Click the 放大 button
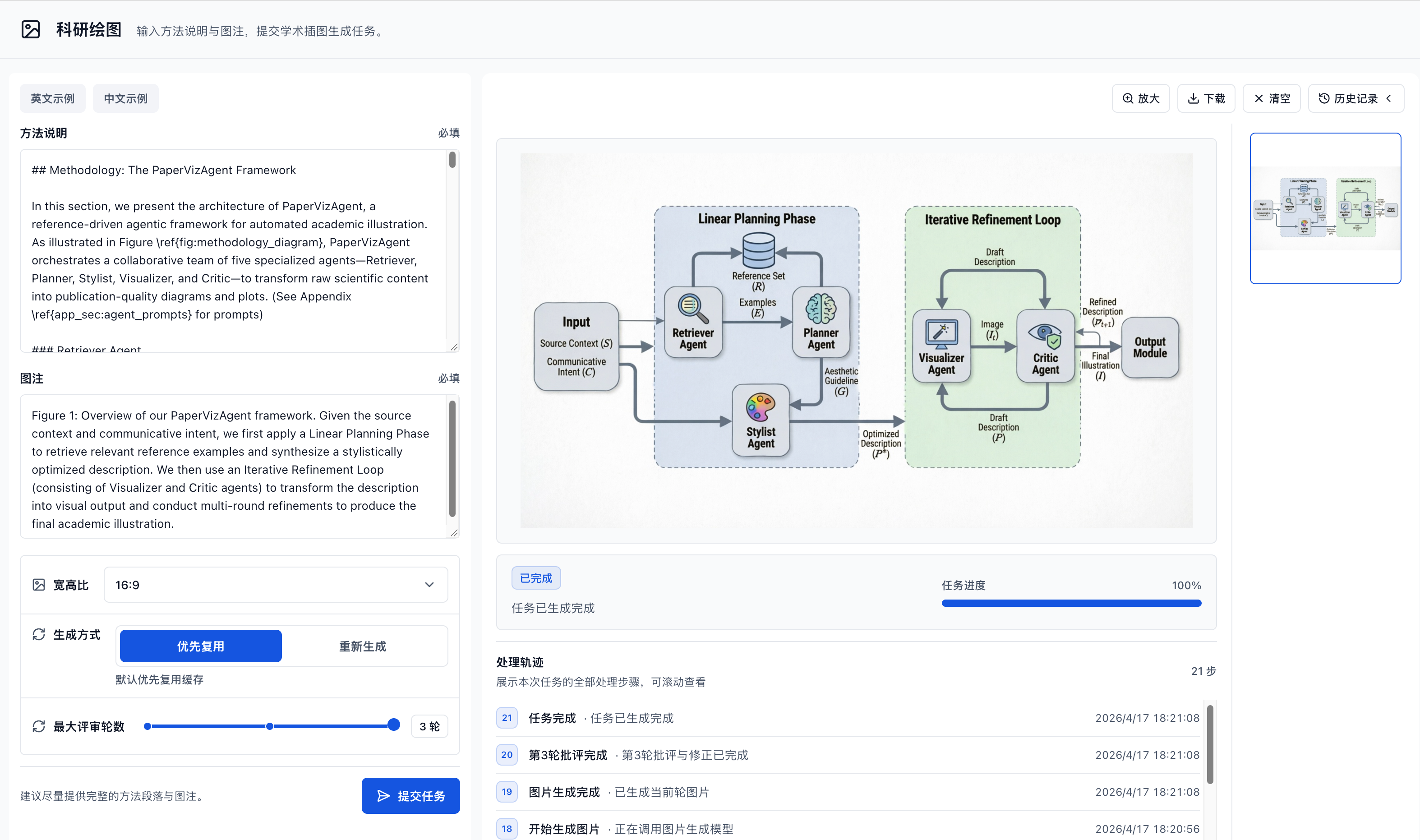1420x840 pixels. (1140, 98)
